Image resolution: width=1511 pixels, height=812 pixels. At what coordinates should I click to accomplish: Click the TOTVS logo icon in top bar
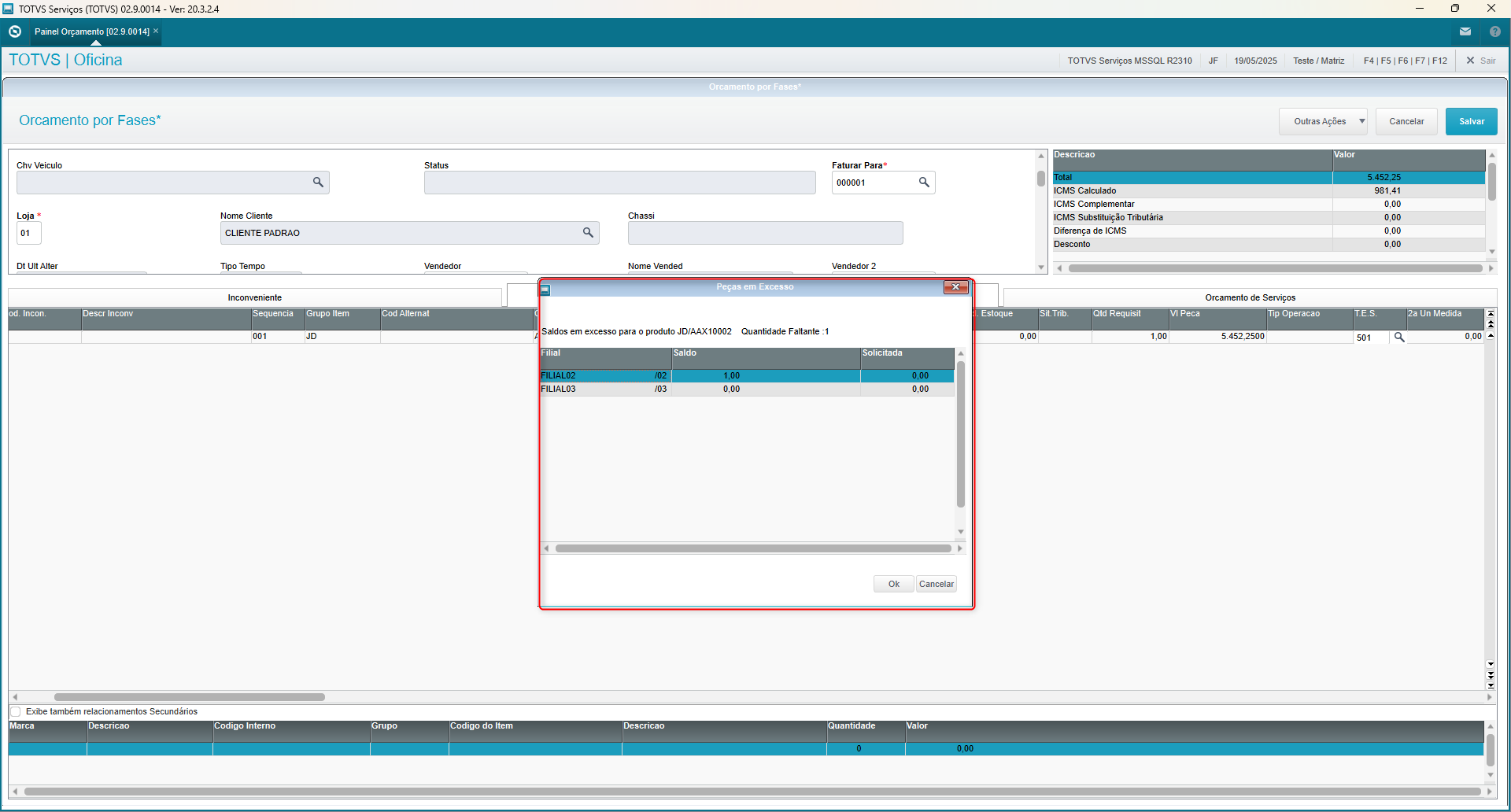[x=15, y=31]
